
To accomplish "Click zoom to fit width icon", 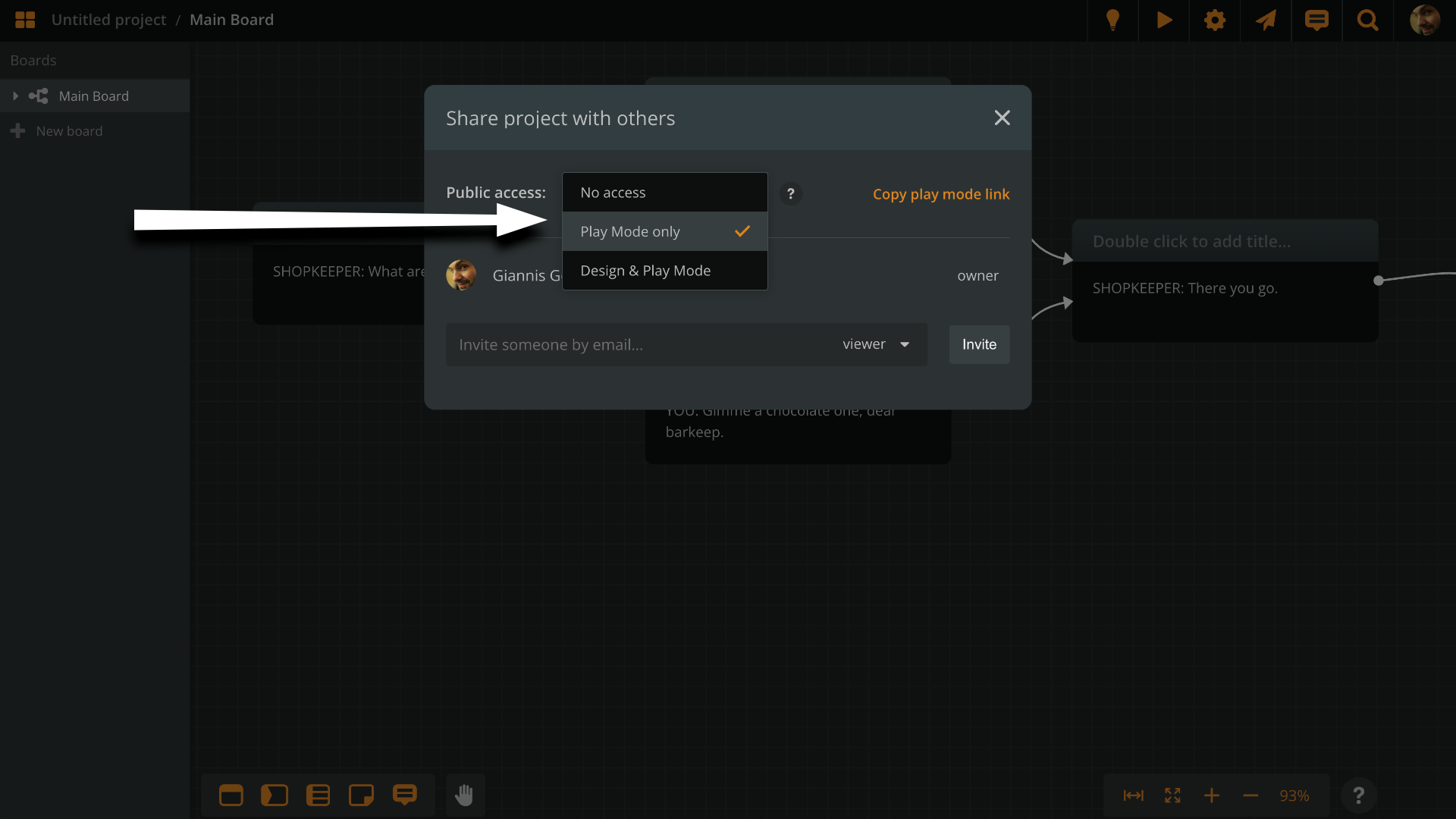I will point(1133,795).
